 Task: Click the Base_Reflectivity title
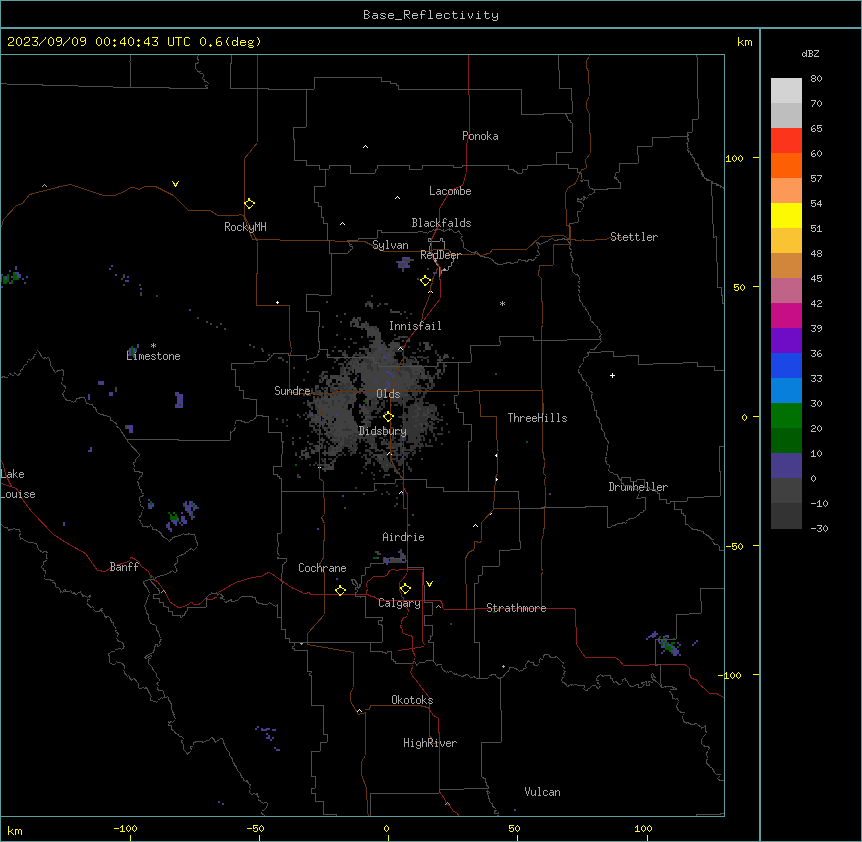431,15
